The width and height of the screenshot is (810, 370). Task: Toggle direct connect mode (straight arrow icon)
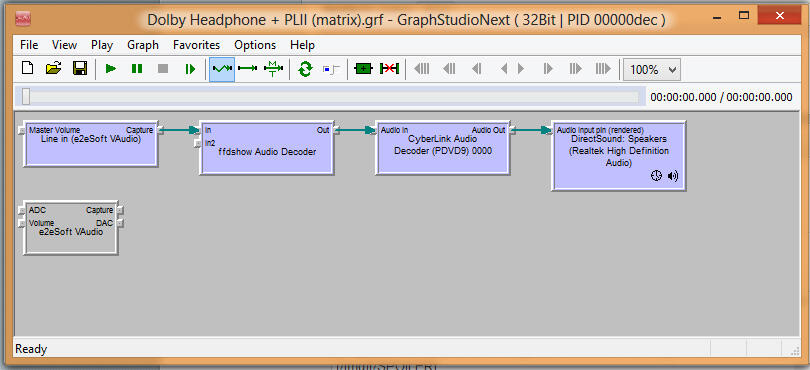click(247, 69)
